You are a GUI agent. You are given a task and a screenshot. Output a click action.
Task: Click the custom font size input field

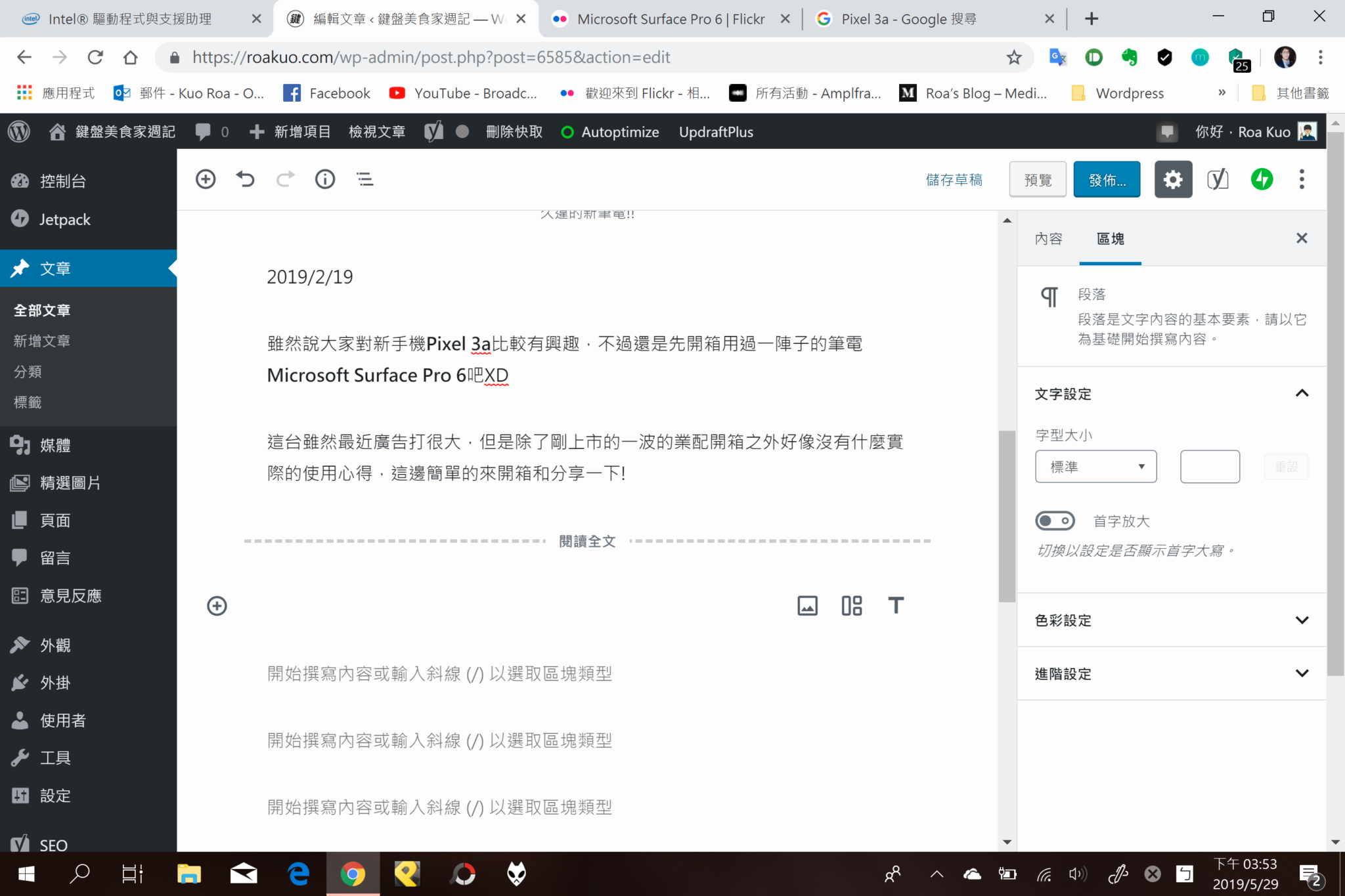point(1210,467)
